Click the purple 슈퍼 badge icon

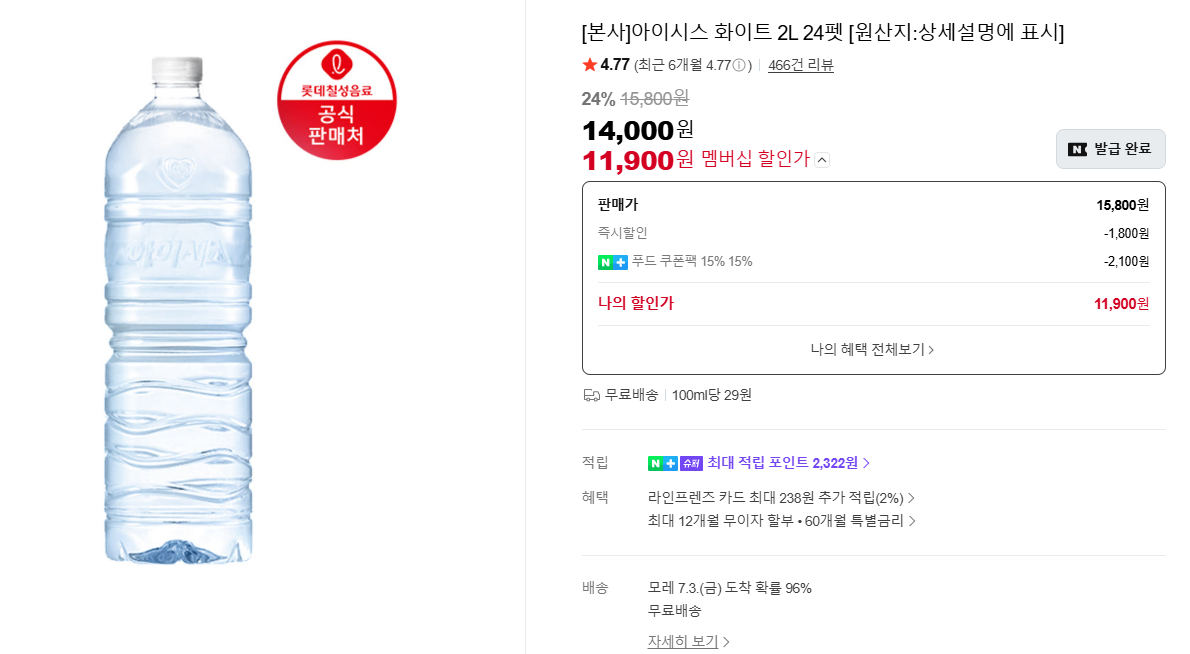pos(691,463)
